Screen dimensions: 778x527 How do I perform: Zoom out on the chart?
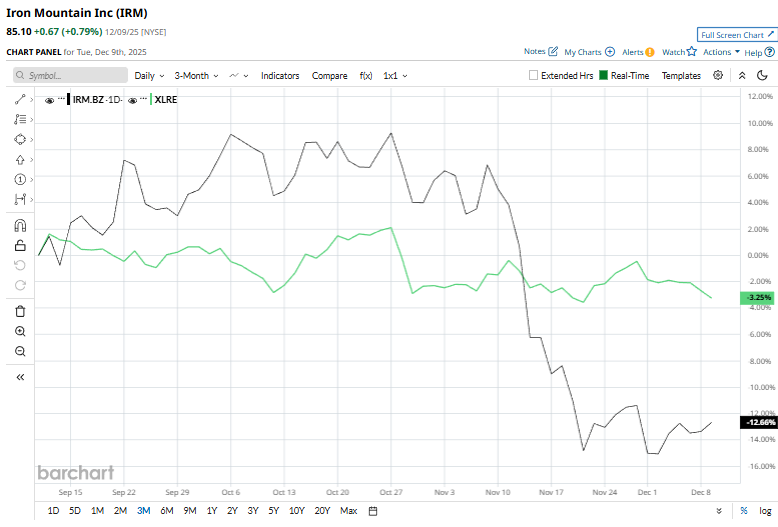[x=20, y=351]
